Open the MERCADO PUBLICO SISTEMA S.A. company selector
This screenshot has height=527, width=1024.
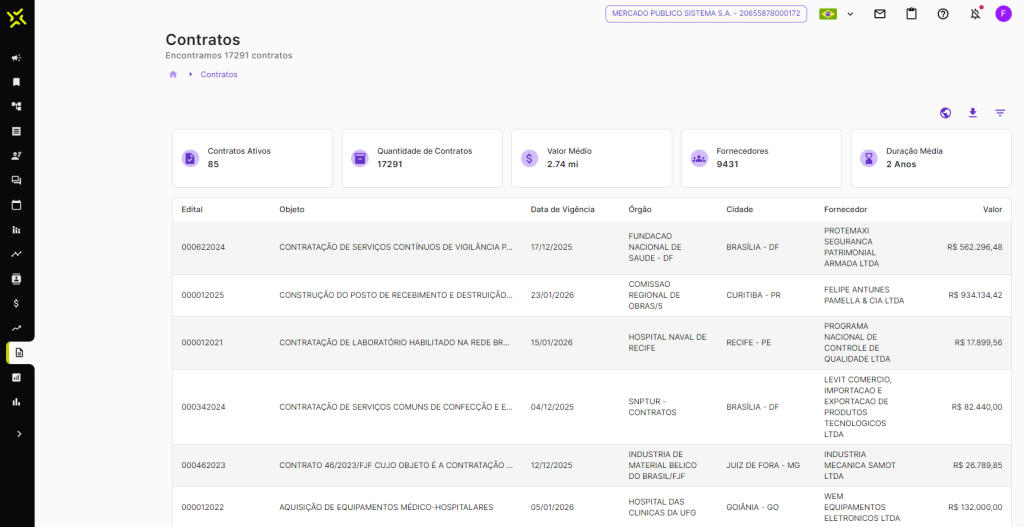706,14
